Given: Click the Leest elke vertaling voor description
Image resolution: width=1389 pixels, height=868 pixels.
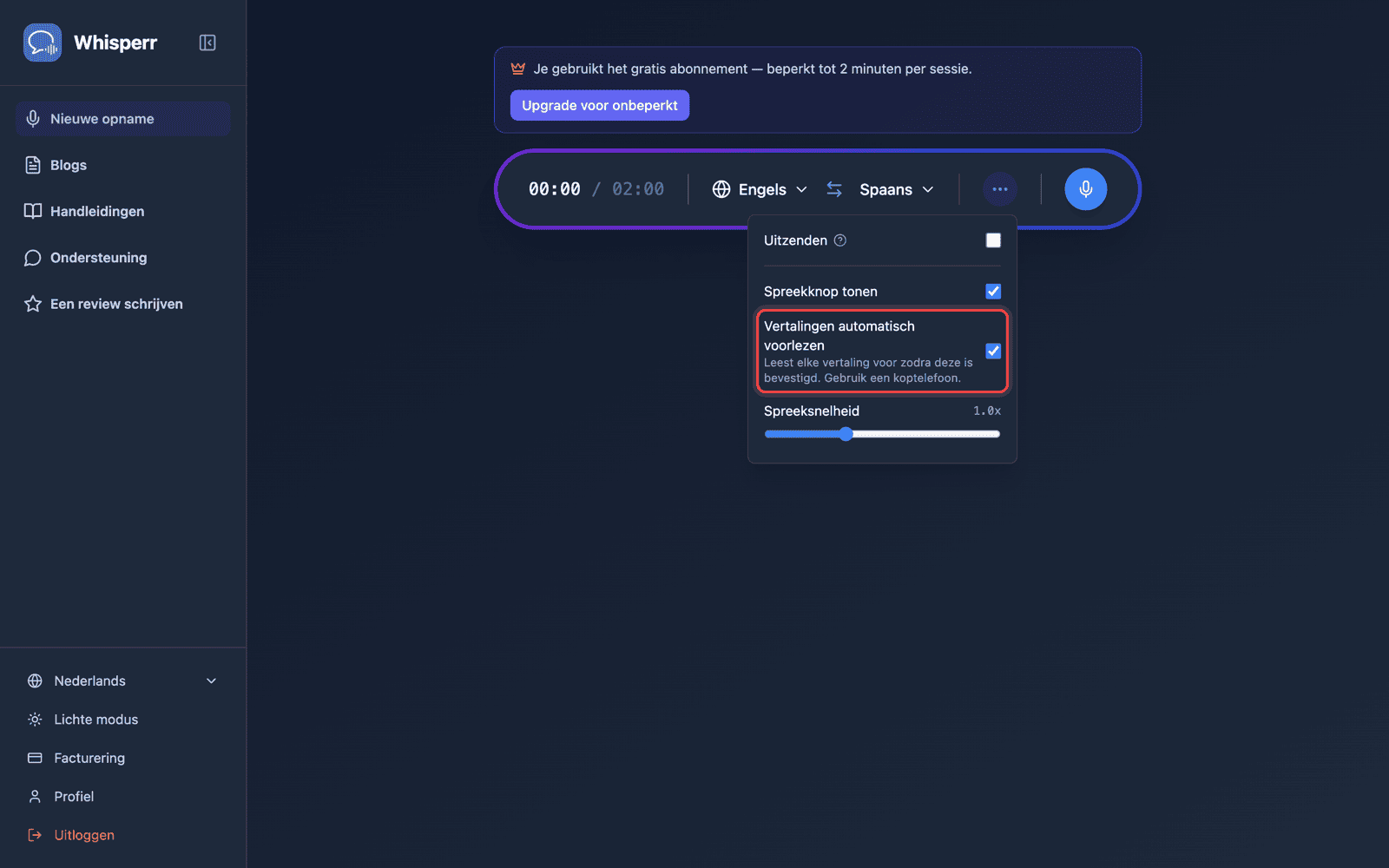Looking at the screenshot, I should point(868,371).
